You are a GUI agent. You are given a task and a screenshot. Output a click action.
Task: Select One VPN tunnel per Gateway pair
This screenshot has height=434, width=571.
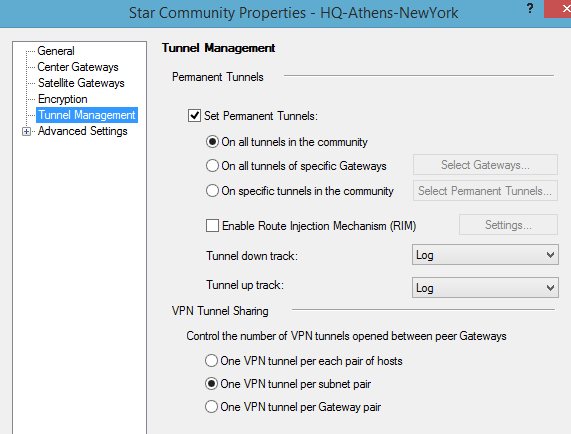pos(211,407)
